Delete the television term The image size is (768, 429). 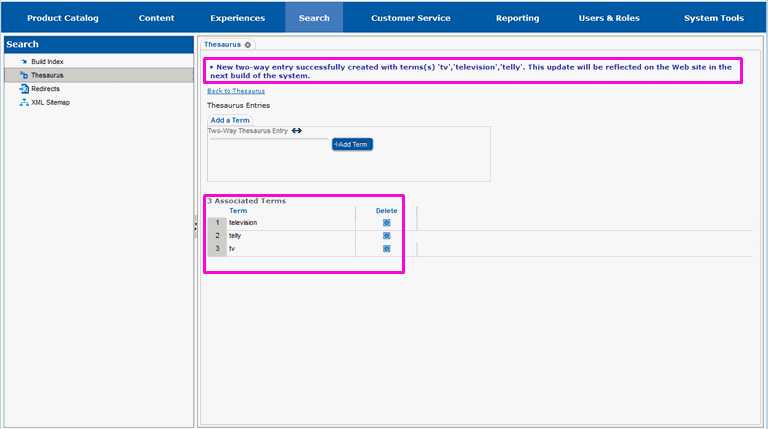pyautogui.click(x=386, y=223)
